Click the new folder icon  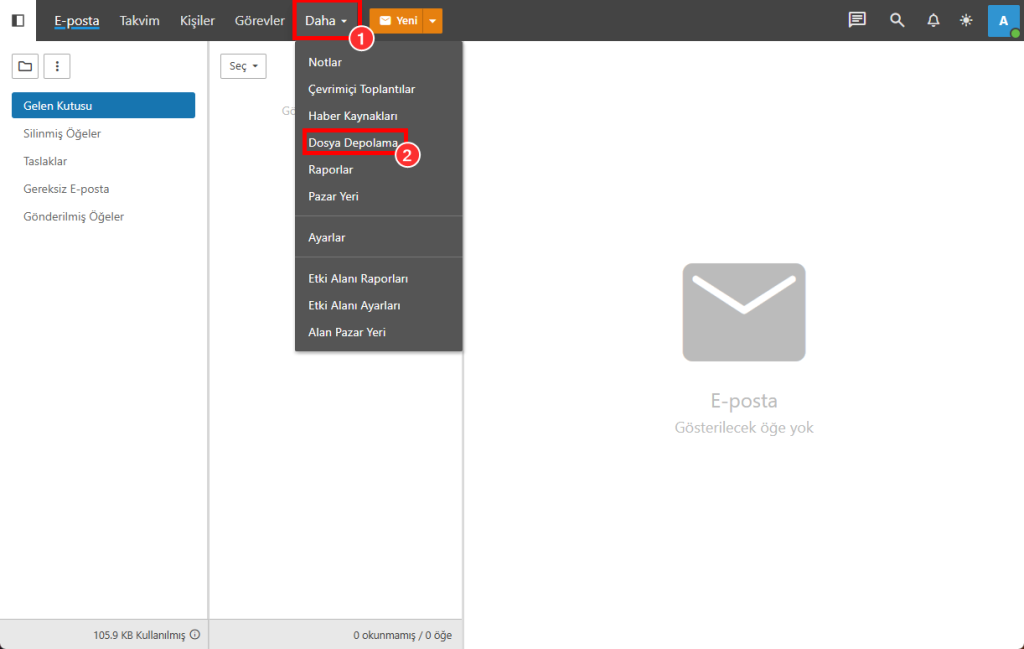(x=25, y=67)
